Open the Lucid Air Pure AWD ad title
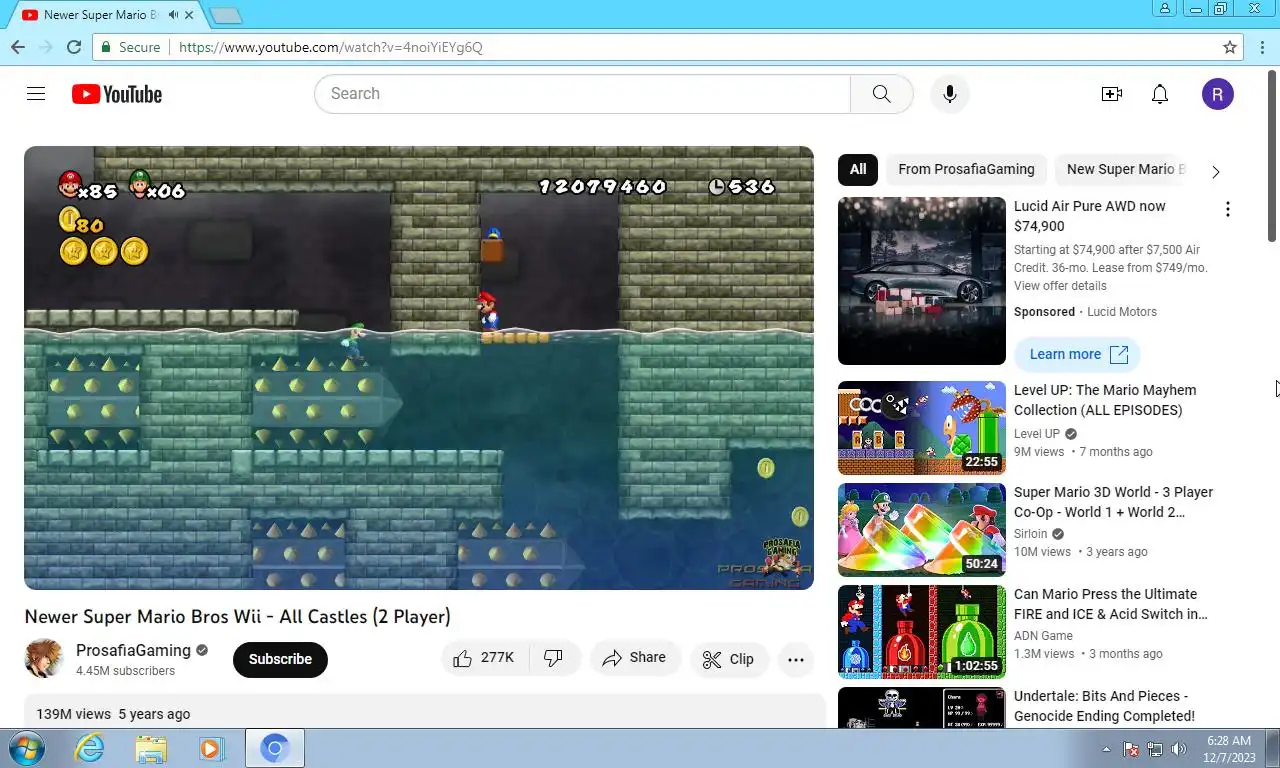 tap(1090, 216)
